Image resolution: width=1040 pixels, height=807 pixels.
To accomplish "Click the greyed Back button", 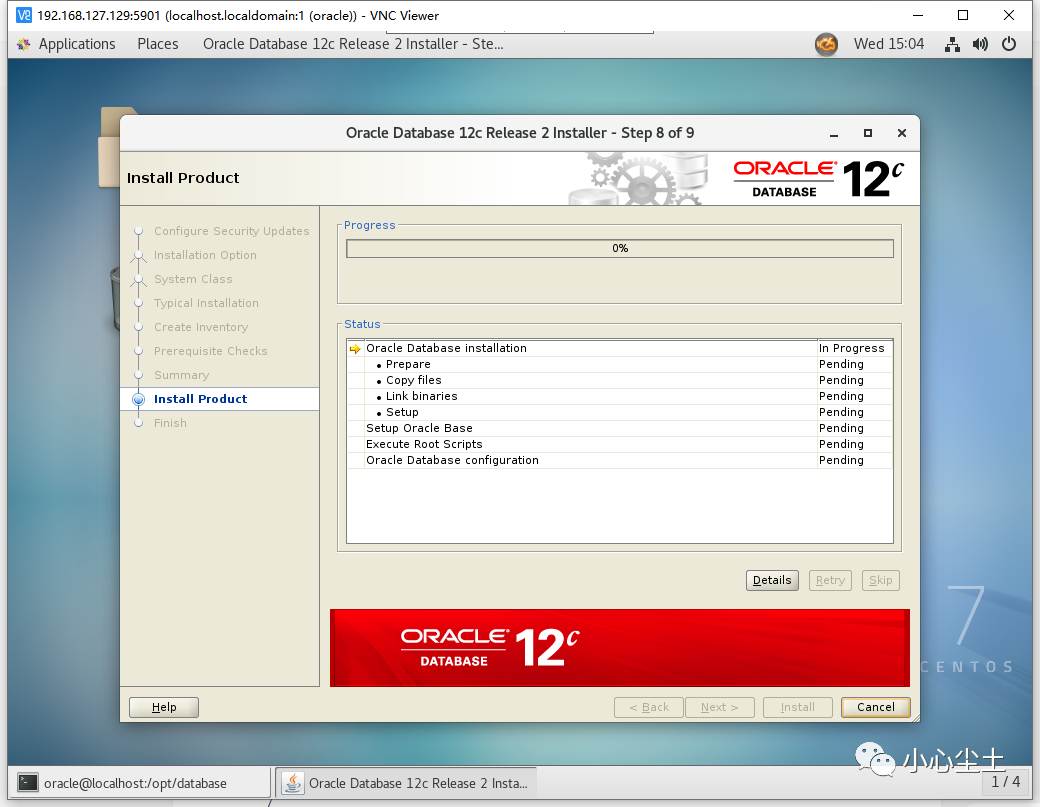I will tap(649, 708).
